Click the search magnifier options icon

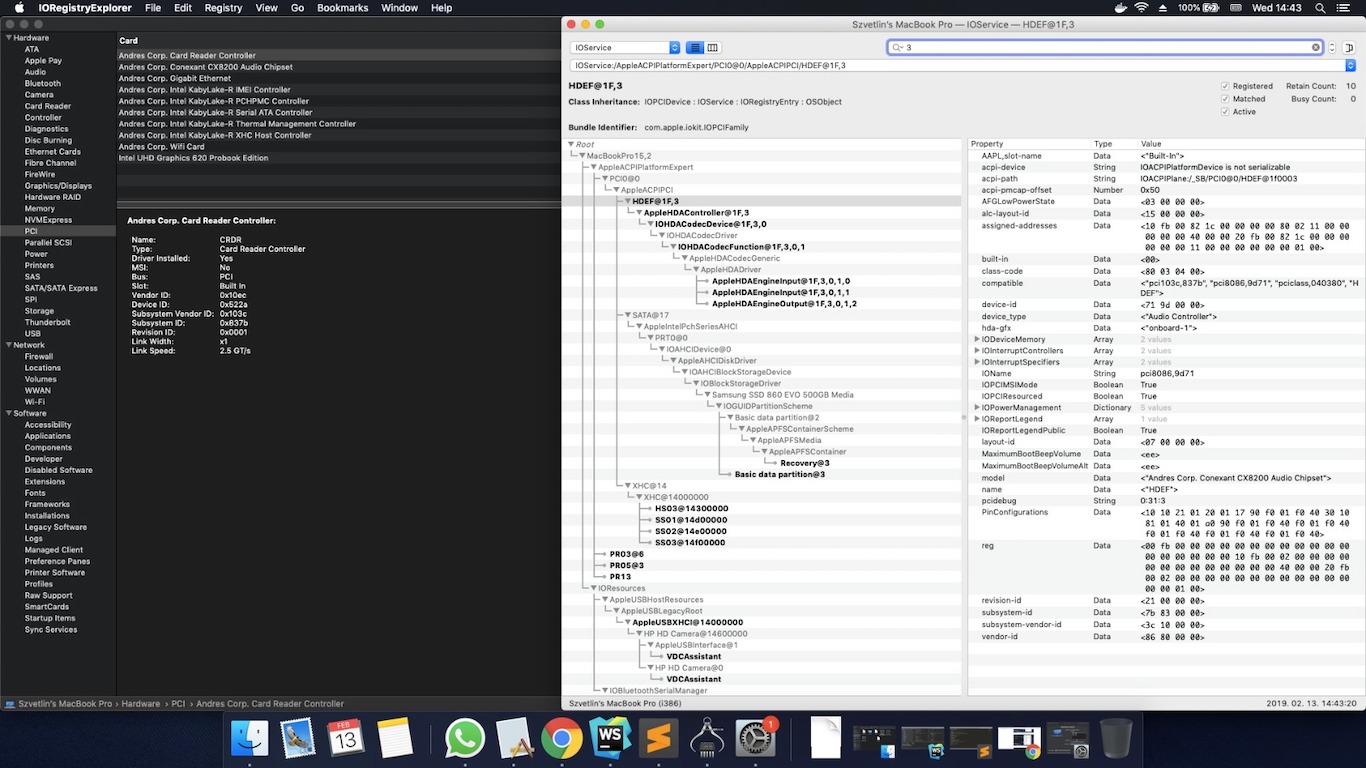point(896,47)
